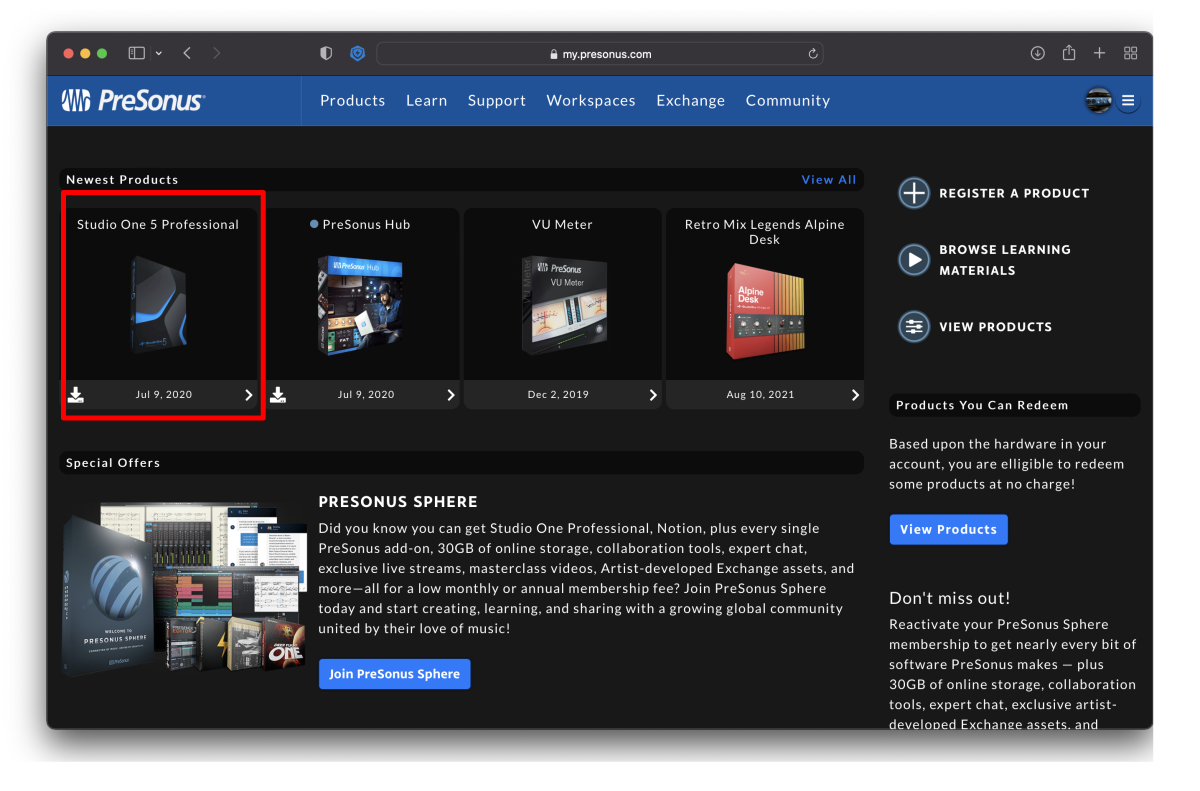Click Products You Can Redeem header
1200x791 pixels.
point(982,405)
